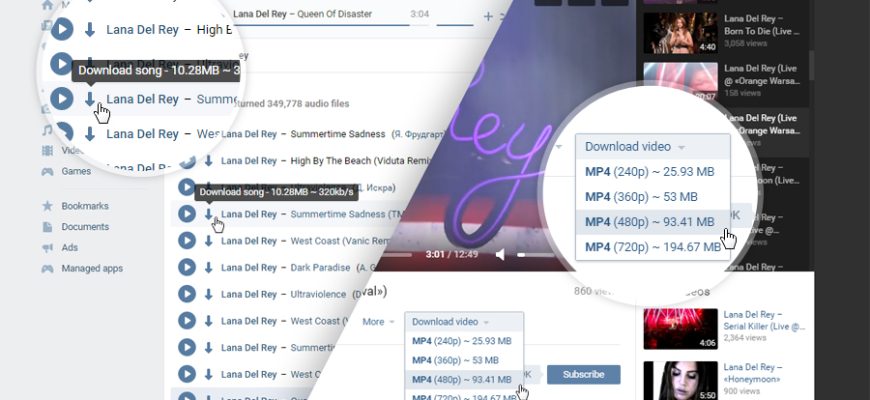Open the Born To Die (Live title link
Viewport: 870px width, 400px height.
(763, 25)
